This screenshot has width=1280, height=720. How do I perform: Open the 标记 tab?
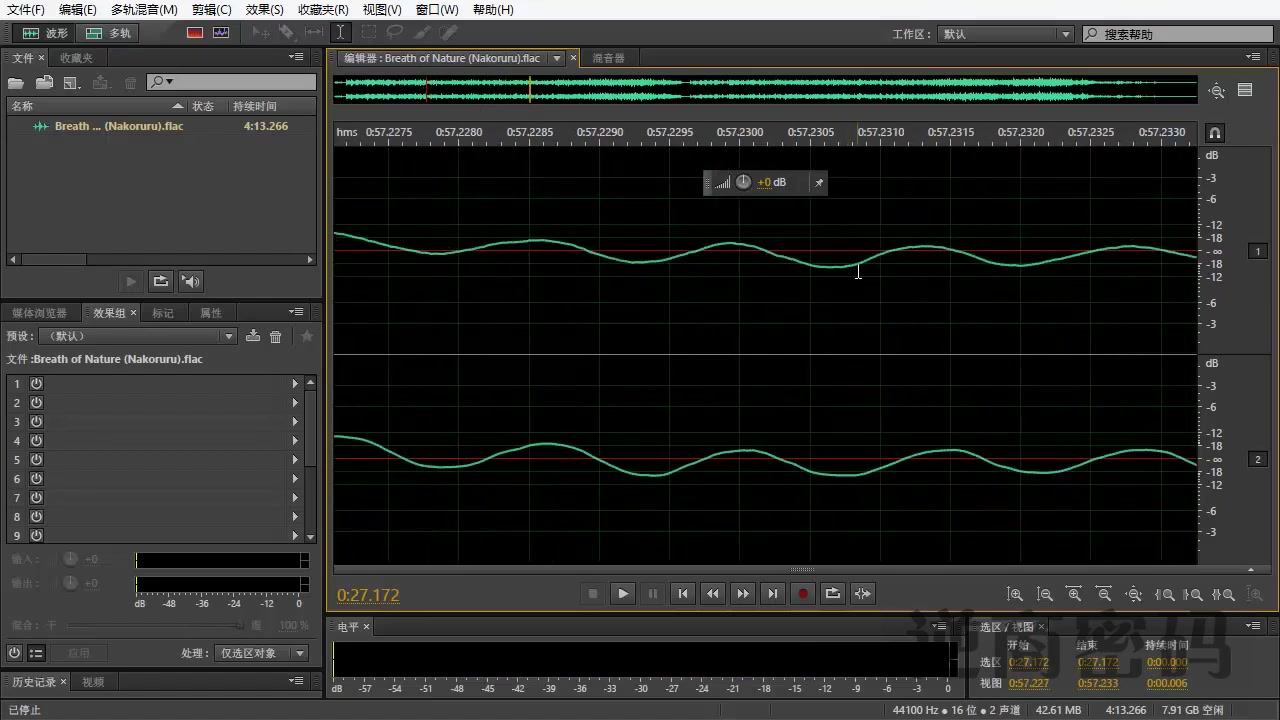pyautogui.click(x=163, y=313)
